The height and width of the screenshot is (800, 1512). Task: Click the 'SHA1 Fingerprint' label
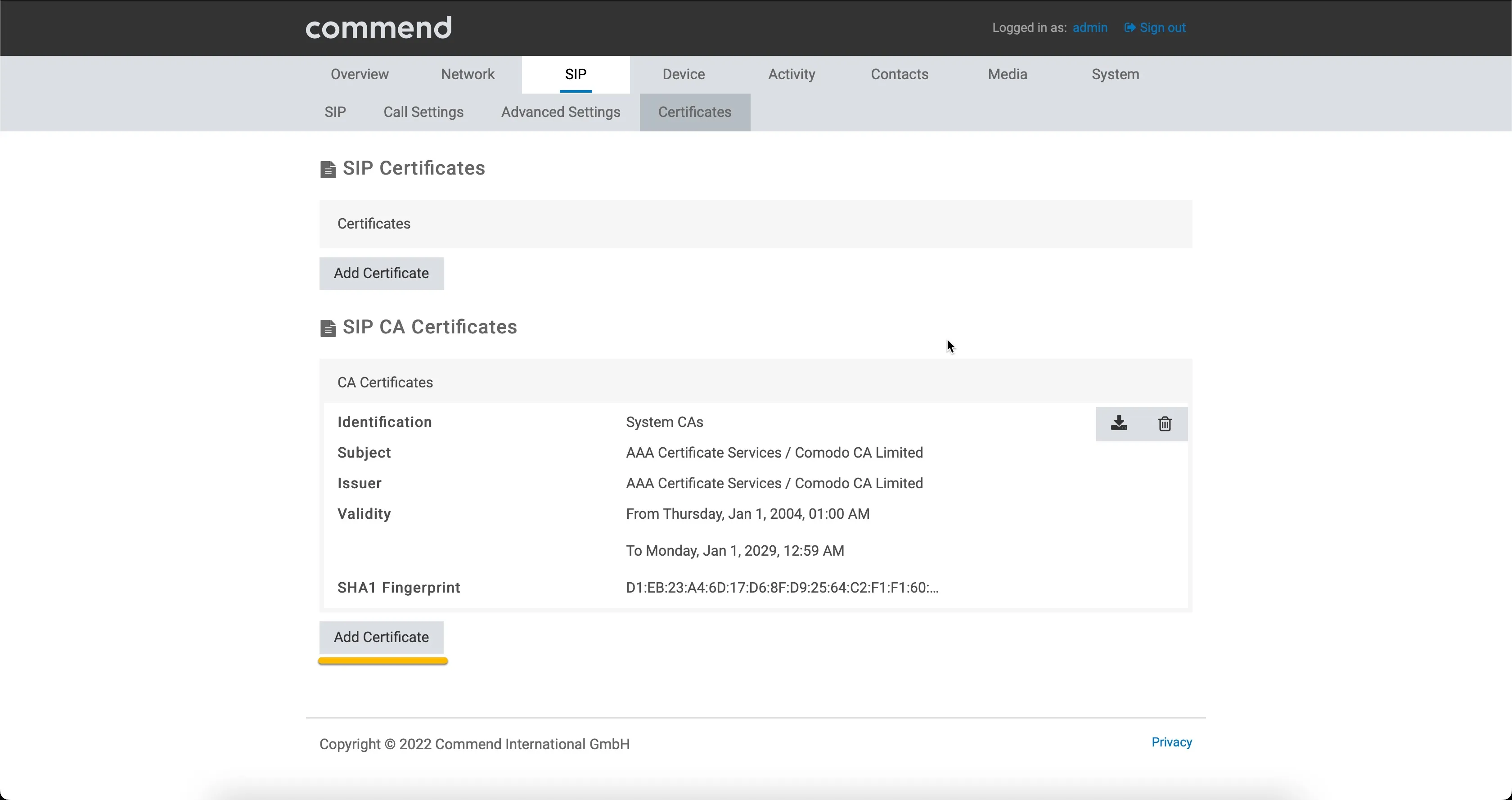pyautogui.click(x=399, y=588)
